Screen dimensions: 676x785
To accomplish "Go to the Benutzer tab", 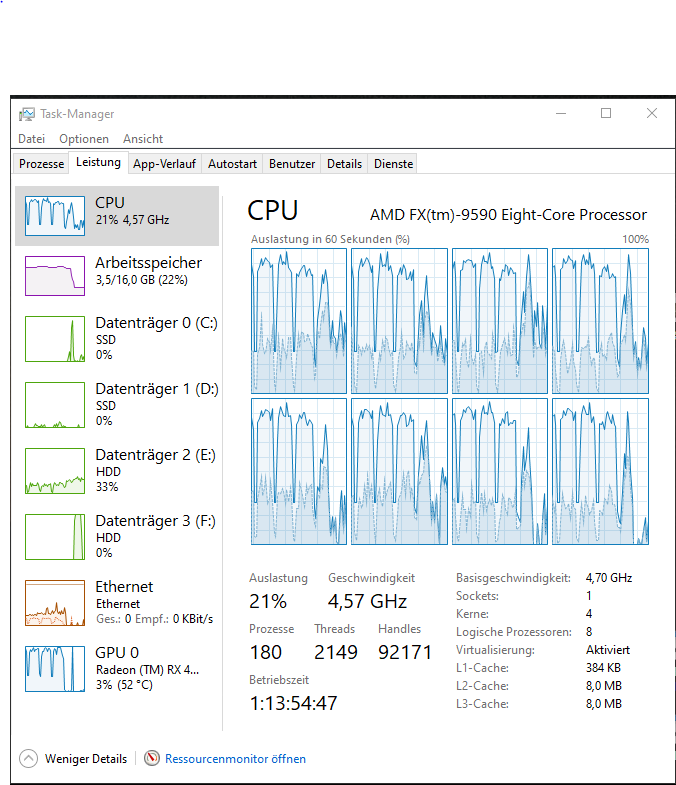I will pos(292,164).
